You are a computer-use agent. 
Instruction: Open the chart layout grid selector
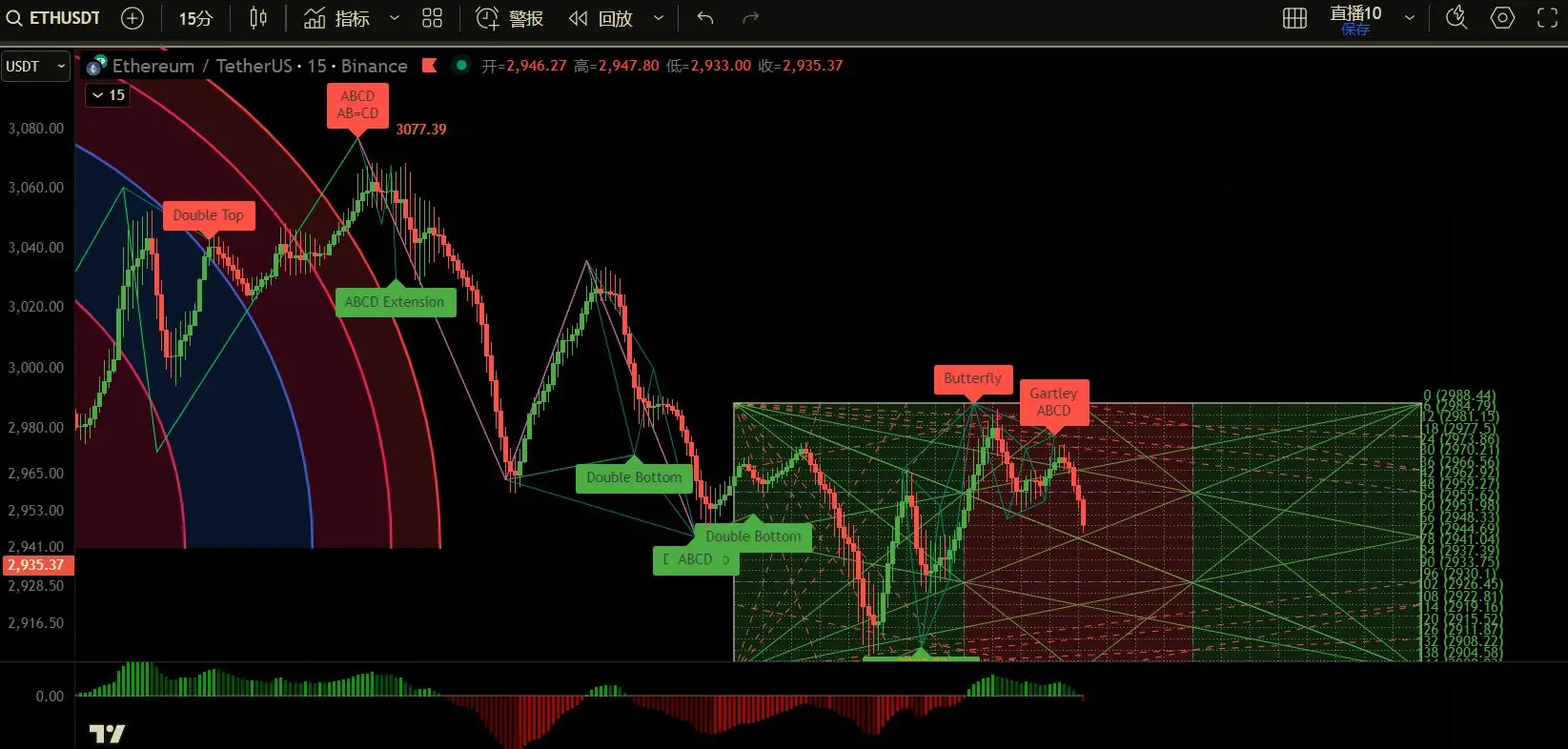tap(1294, 18)
